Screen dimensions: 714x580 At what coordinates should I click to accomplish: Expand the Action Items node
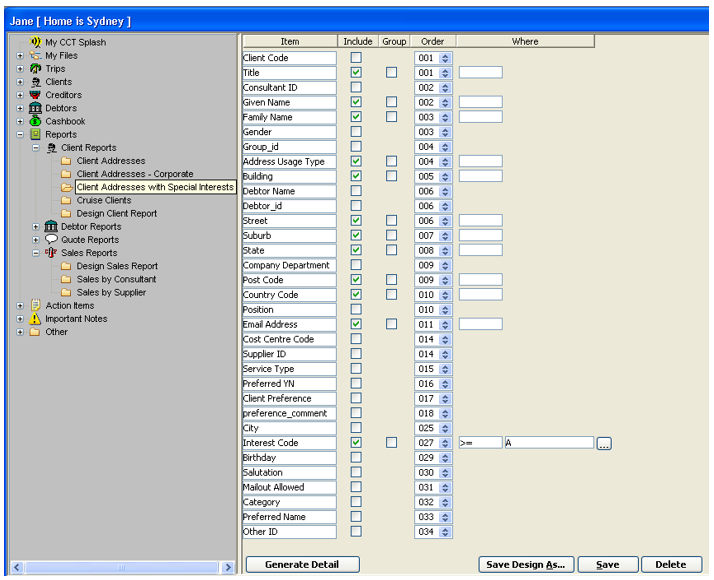[20, 305]
